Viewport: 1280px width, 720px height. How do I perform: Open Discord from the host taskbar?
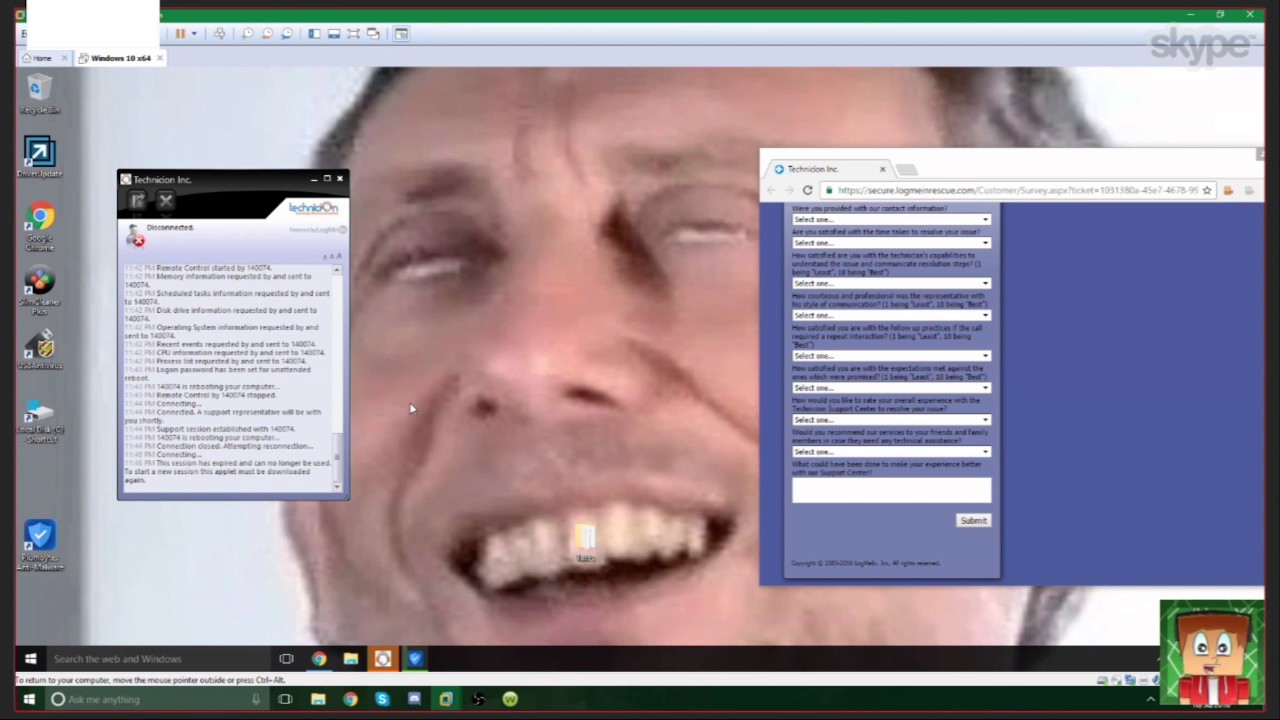tap(414, 700)
